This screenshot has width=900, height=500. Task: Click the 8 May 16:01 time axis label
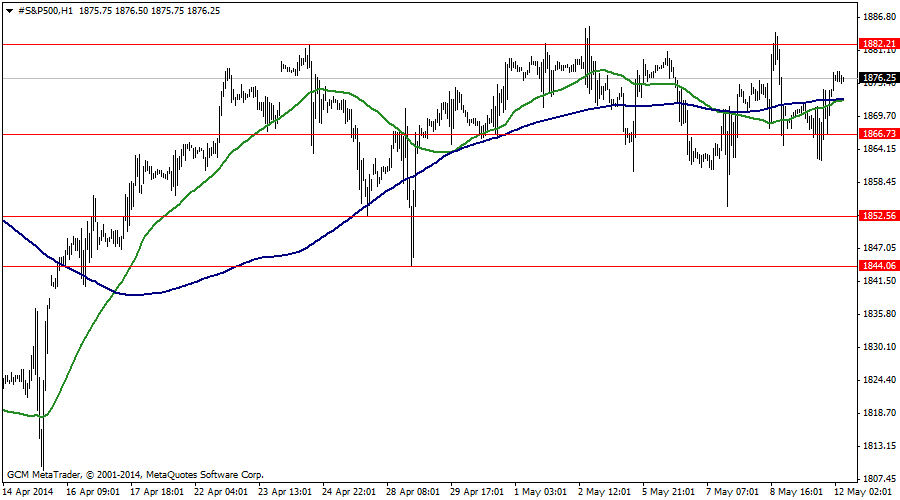(797, 492)
